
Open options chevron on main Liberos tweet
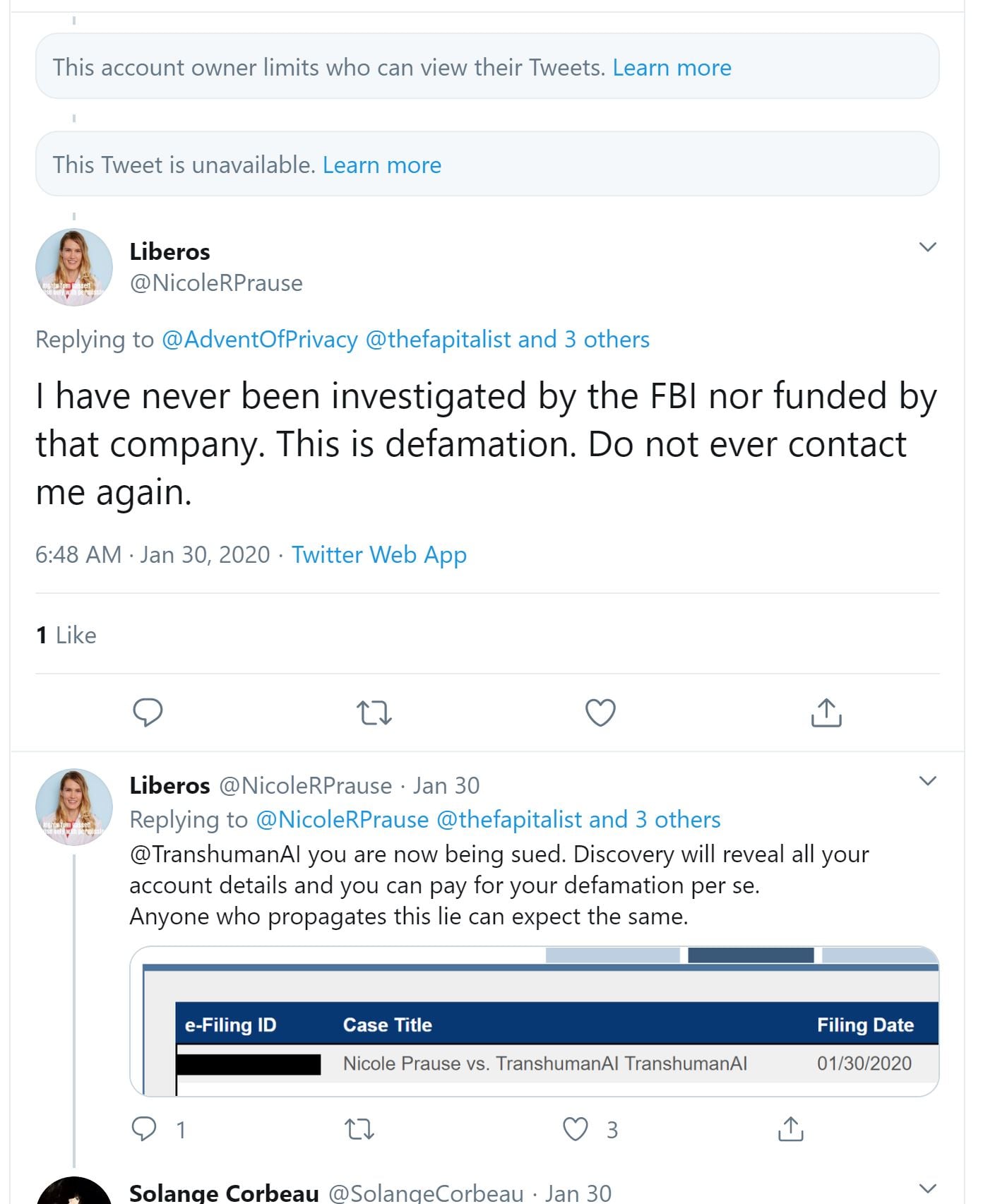point(927,246)
